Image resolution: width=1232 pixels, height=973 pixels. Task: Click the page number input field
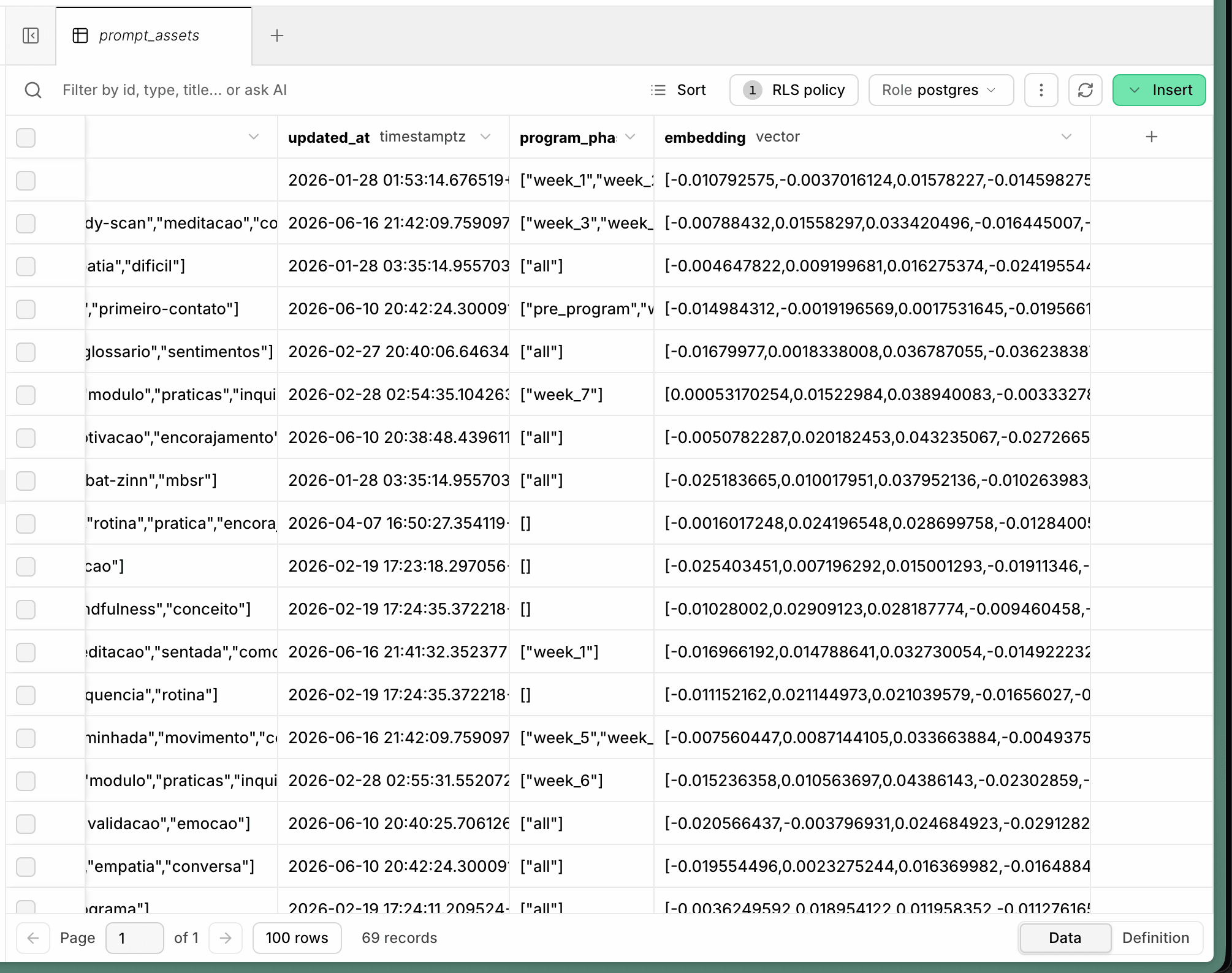click(x=134, y=937)
